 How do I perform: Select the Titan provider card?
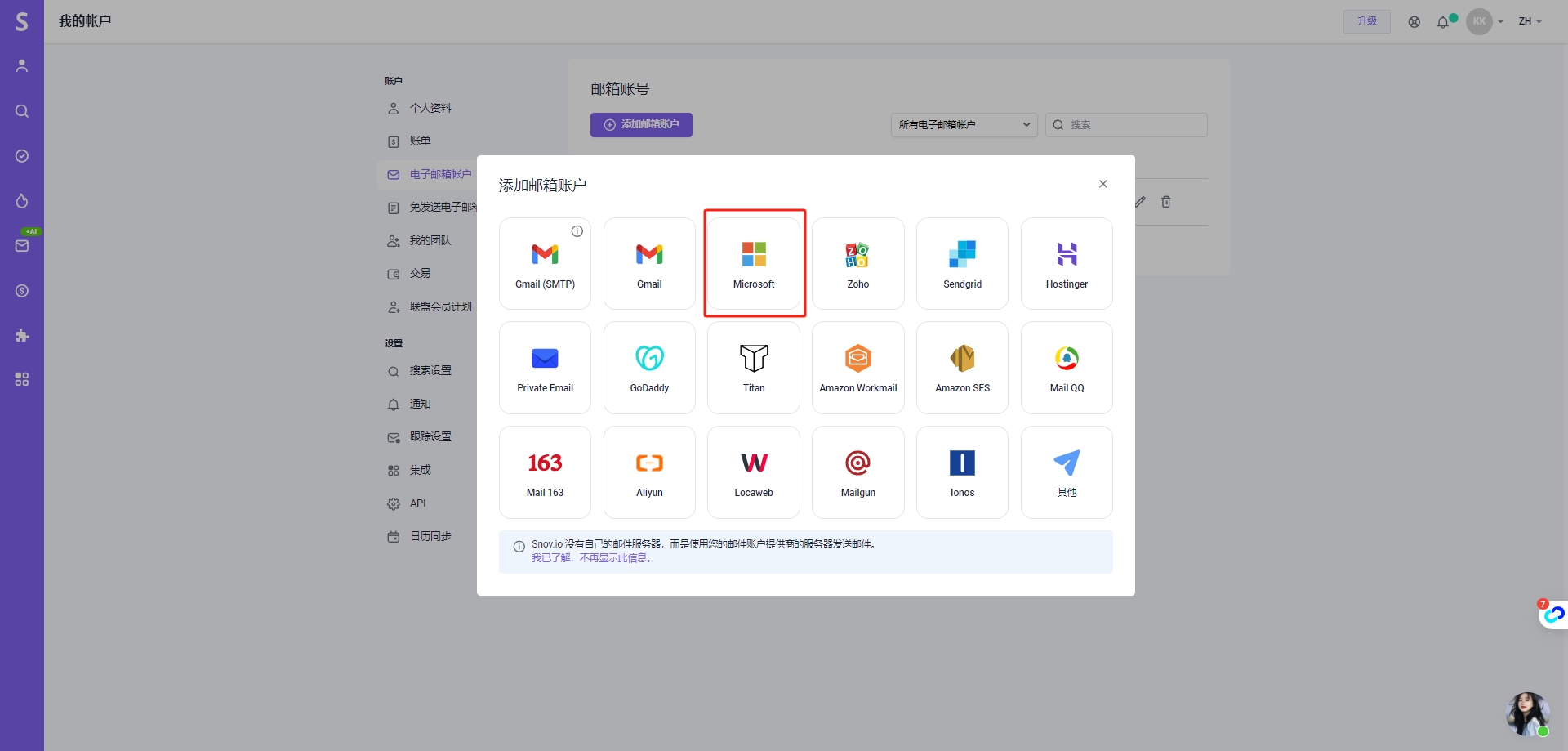[x=754, y=368]
